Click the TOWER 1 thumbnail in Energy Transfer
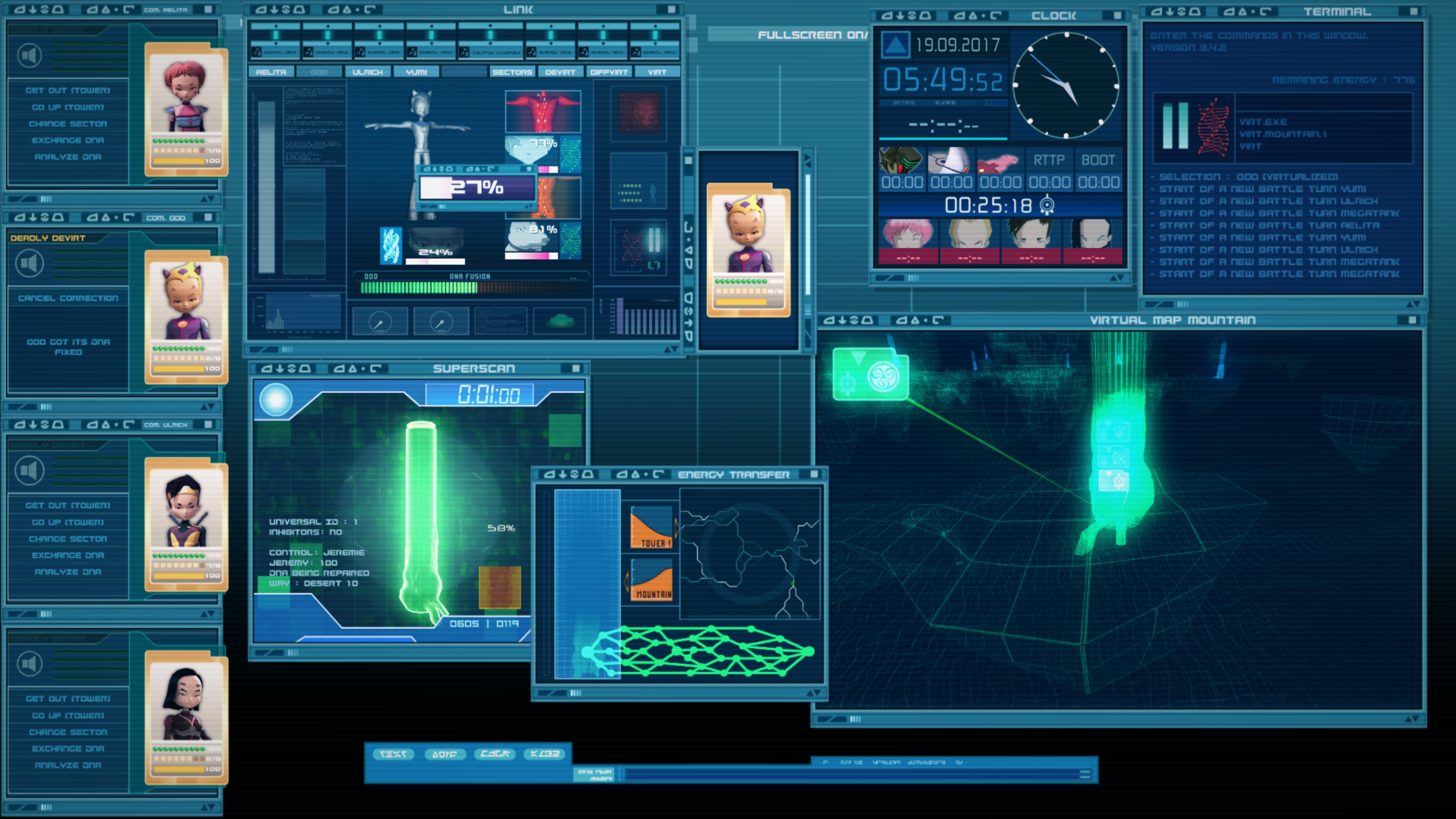The height and width of the screenshot is (819, 1456). tap(652, 527)
